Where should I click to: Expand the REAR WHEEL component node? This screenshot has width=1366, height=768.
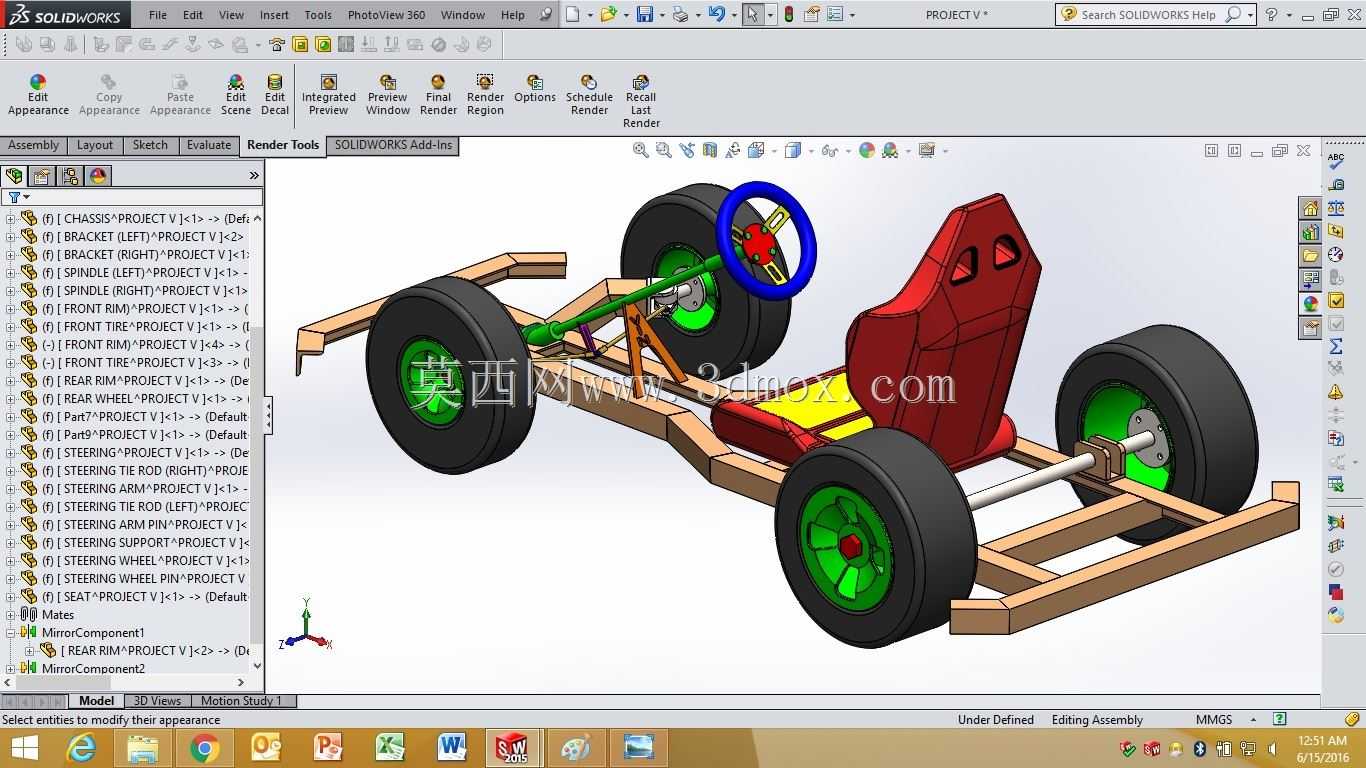click(x=12, y=399)
